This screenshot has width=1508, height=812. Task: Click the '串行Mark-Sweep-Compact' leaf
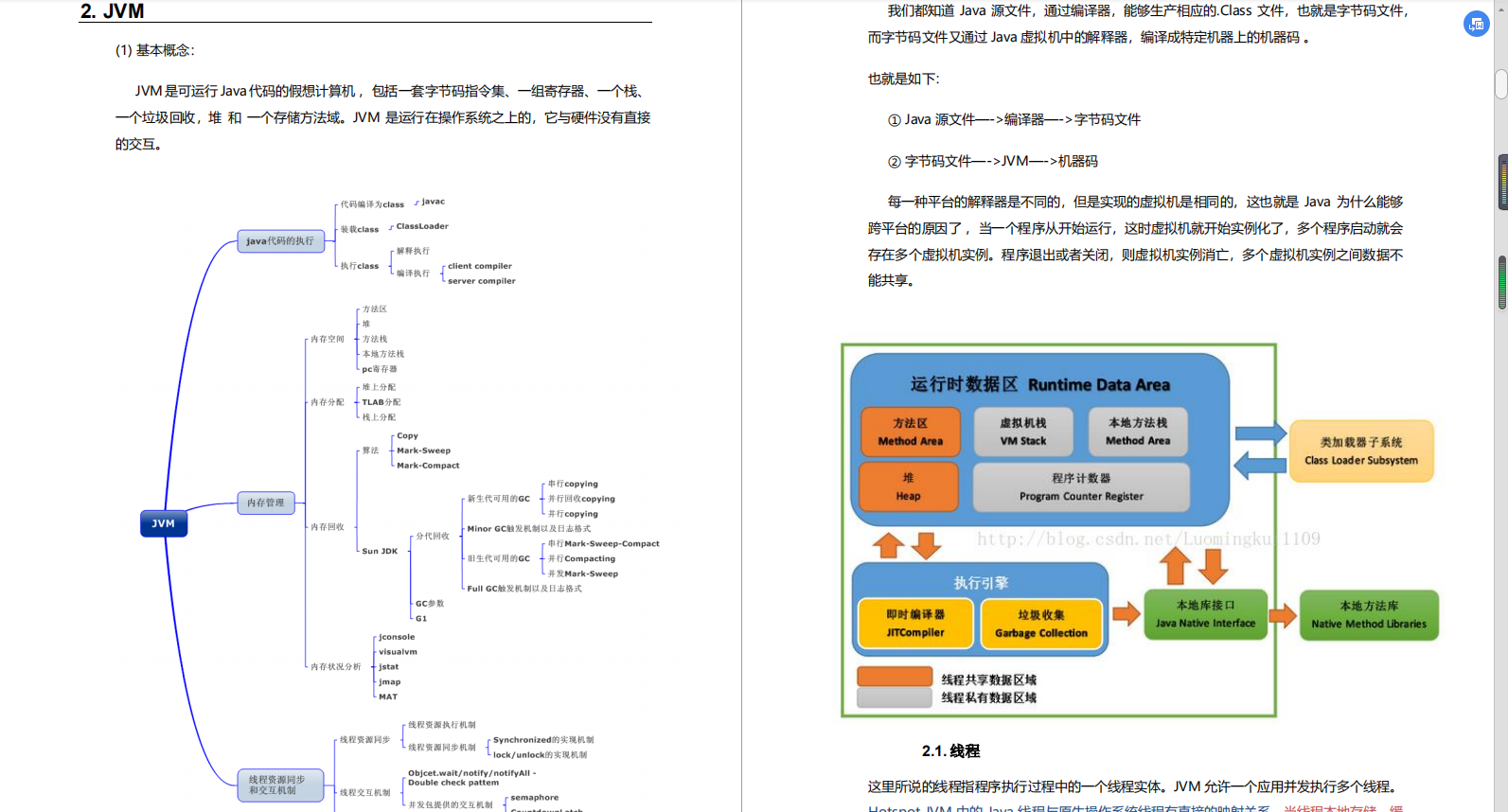[604, 544]
